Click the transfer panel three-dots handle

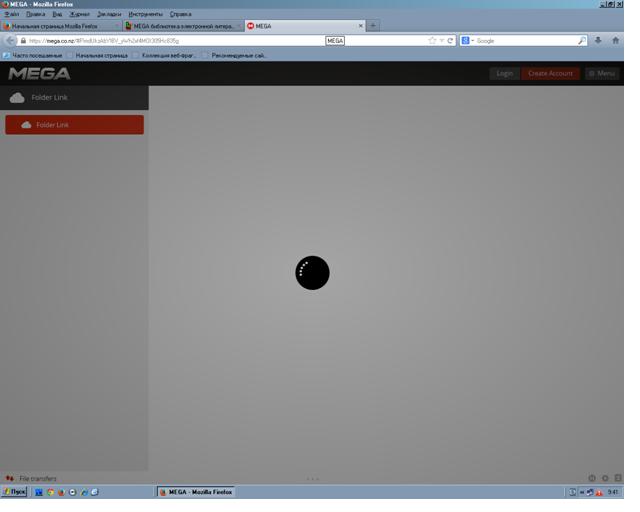tap(313, 479)
